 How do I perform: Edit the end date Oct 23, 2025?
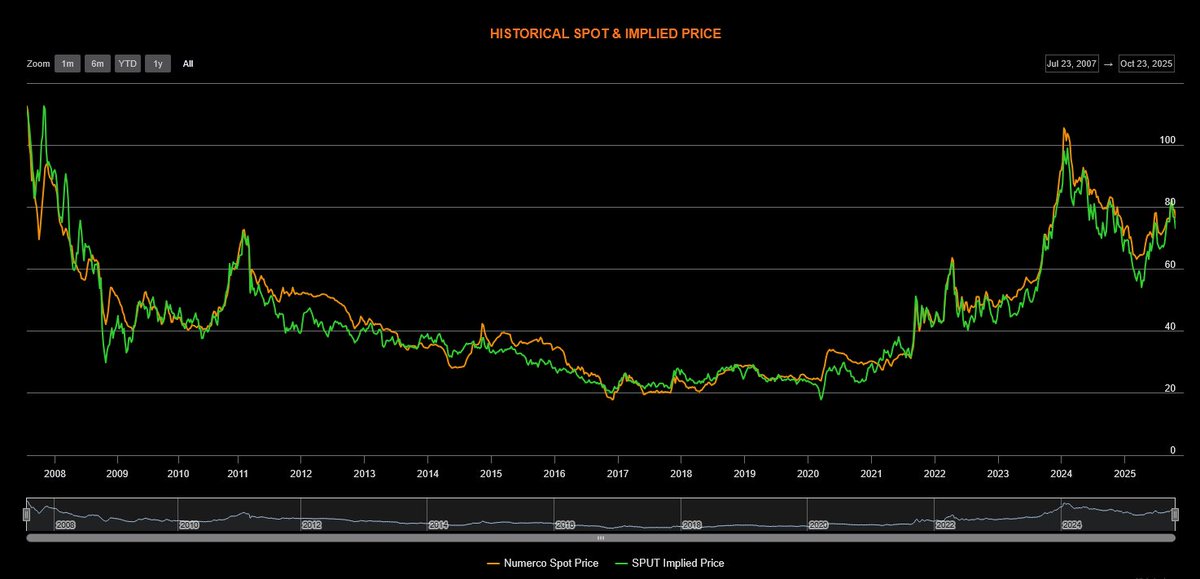1147,63
